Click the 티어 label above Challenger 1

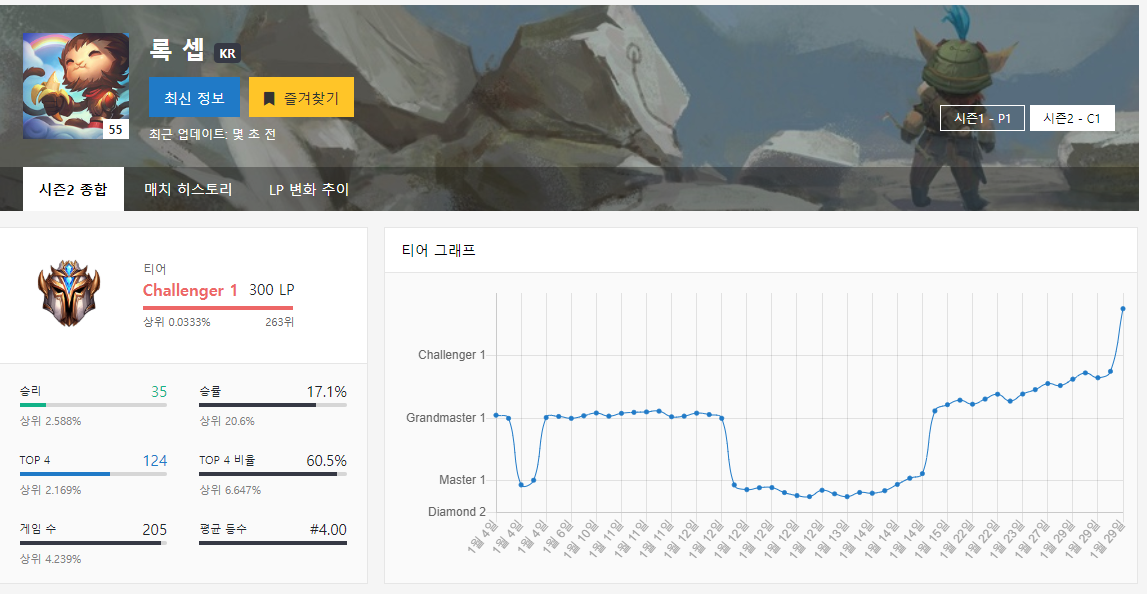[154, 269]
